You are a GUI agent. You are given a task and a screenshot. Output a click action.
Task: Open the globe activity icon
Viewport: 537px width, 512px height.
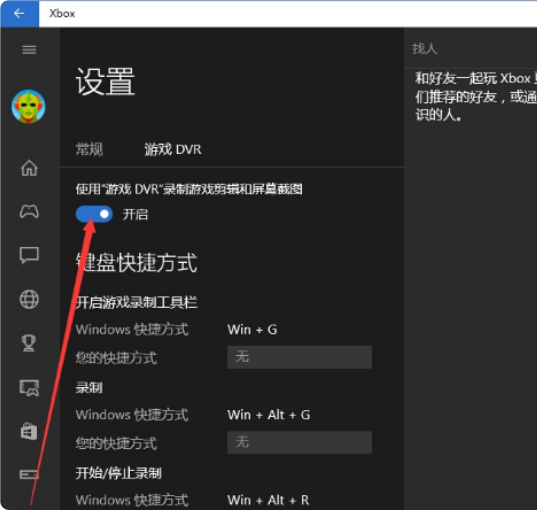pos(29,300)
